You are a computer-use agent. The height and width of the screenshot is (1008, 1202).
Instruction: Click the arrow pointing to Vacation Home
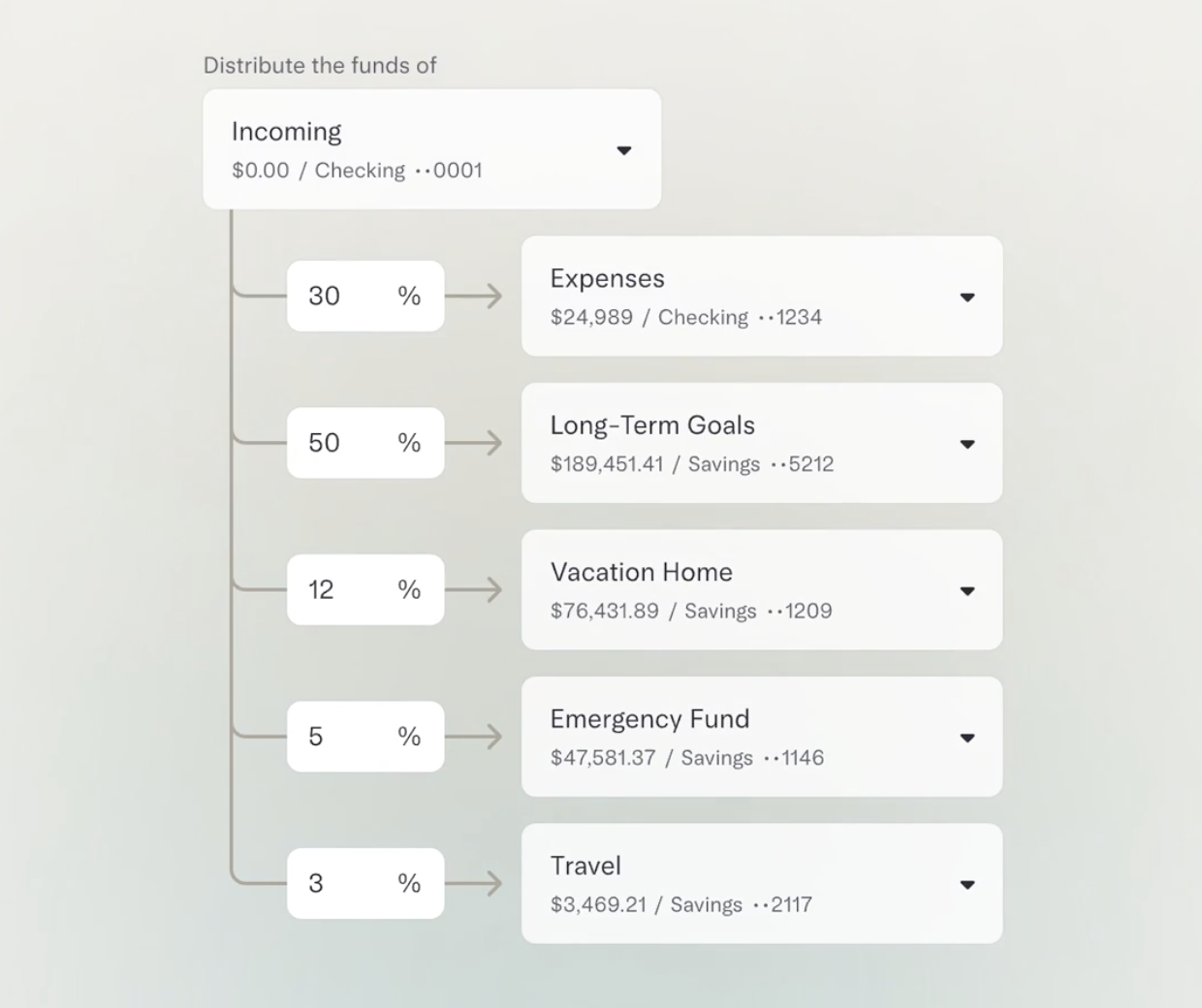click(x=475, y=589)
